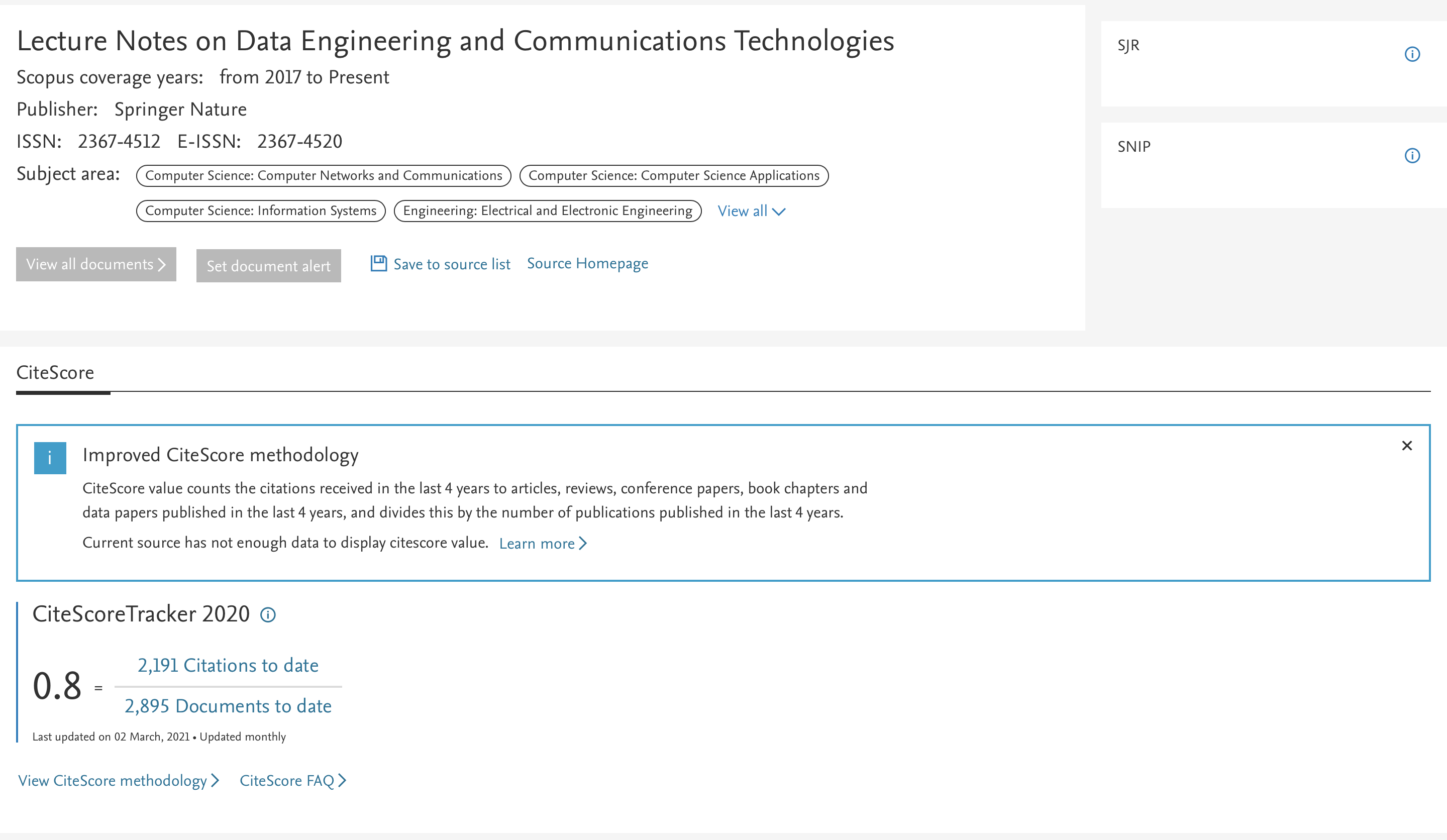Image resolution: width=1447 pixels, height=840 pixels.
Task: Click the View all documents button
Action: coord(96,264)
